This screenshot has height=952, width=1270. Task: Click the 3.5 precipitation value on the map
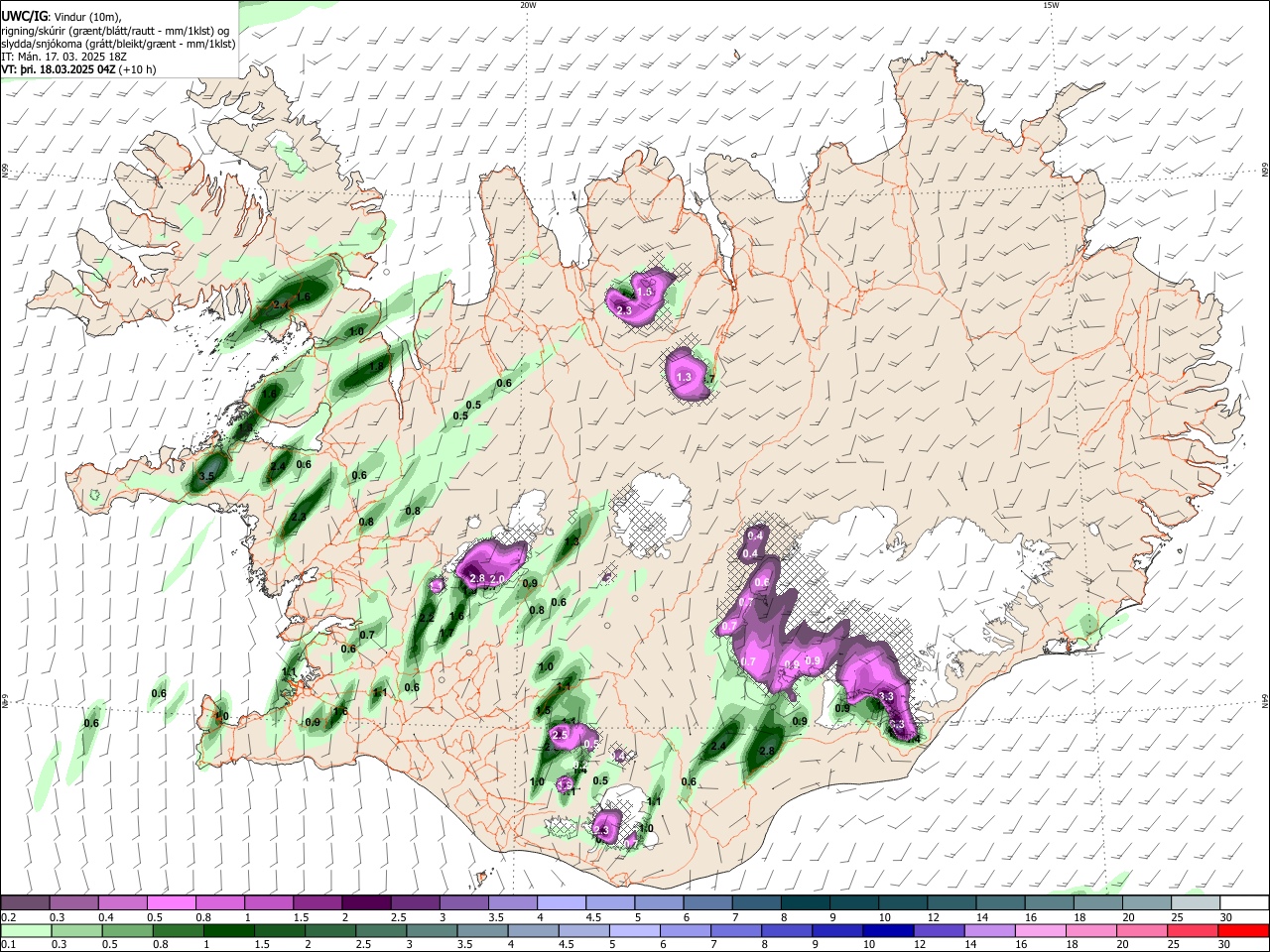coord(206,477)
